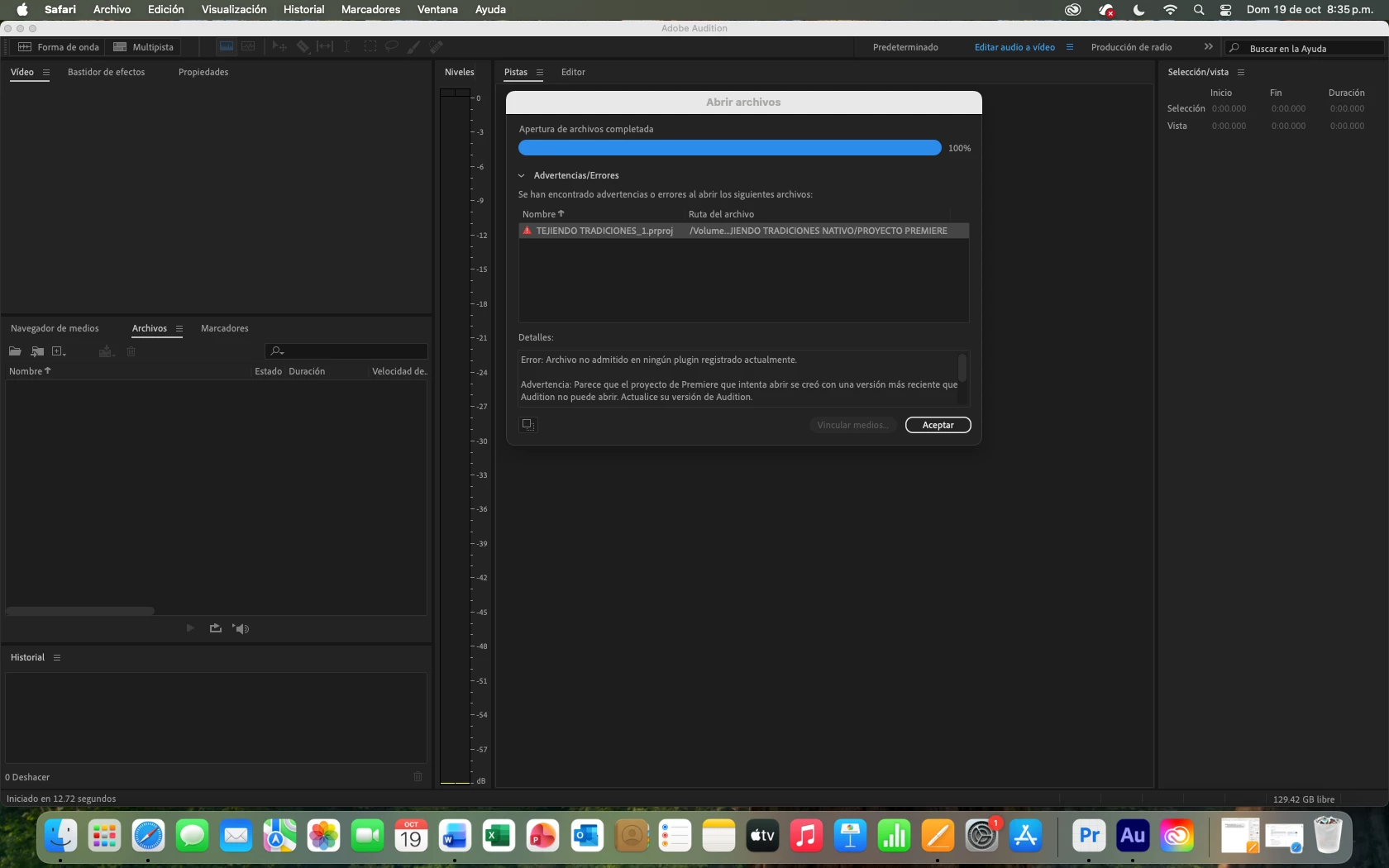Switch to Bastidor de efectos tab
Screen dimensions: 1389x868
tap(106, 72)
